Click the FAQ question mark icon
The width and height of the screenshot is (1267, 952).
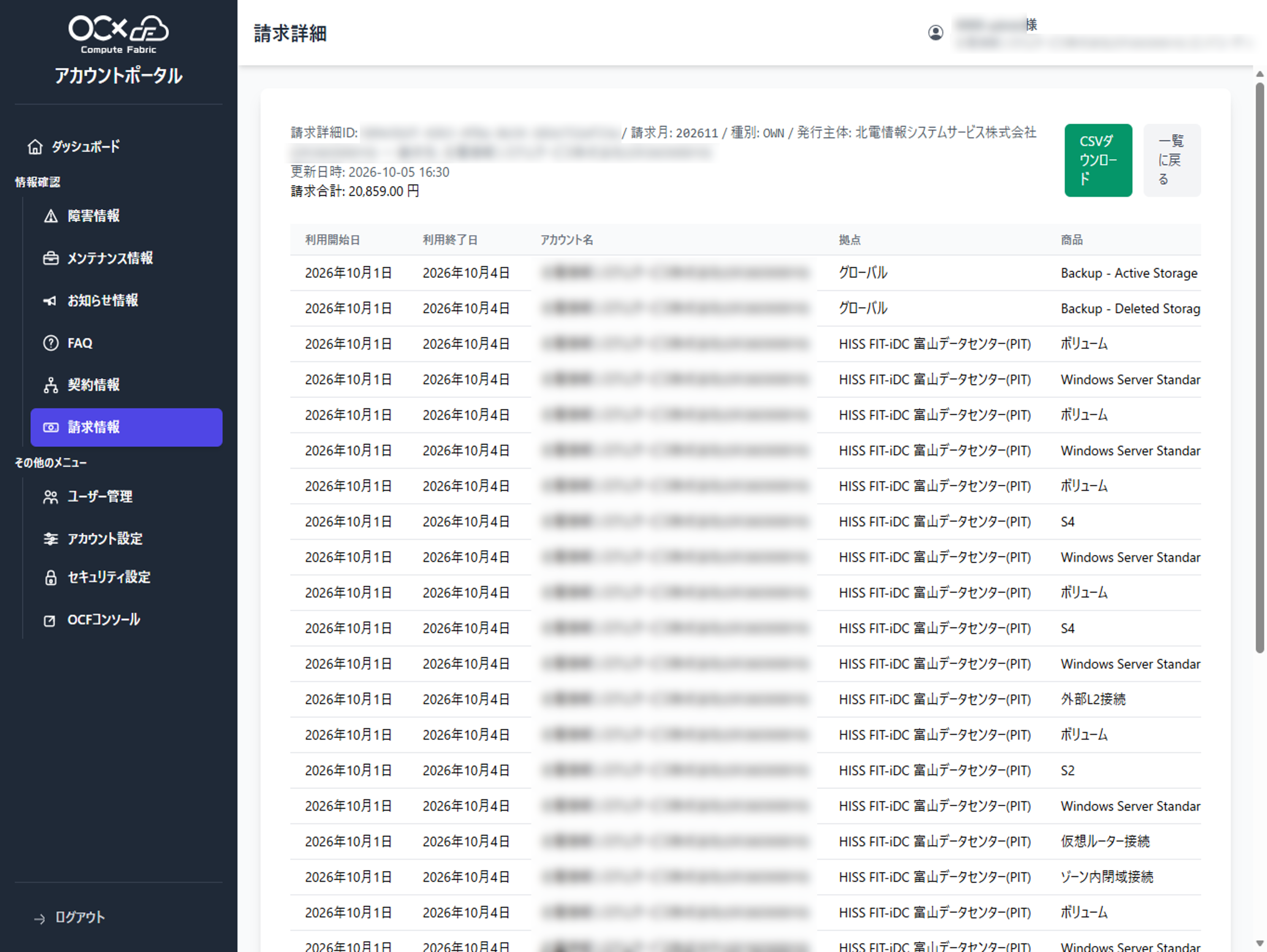point(51,343)
